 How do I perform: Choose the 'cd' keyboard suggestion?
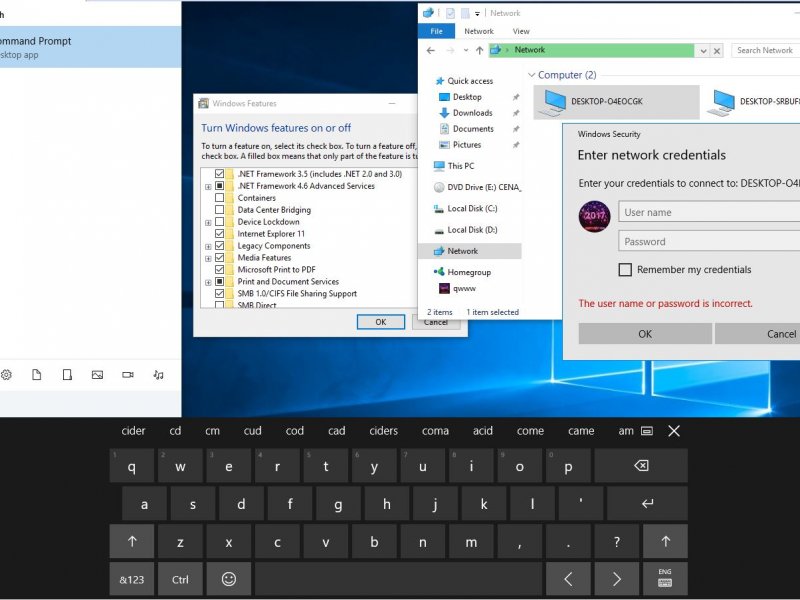[176, 431]
